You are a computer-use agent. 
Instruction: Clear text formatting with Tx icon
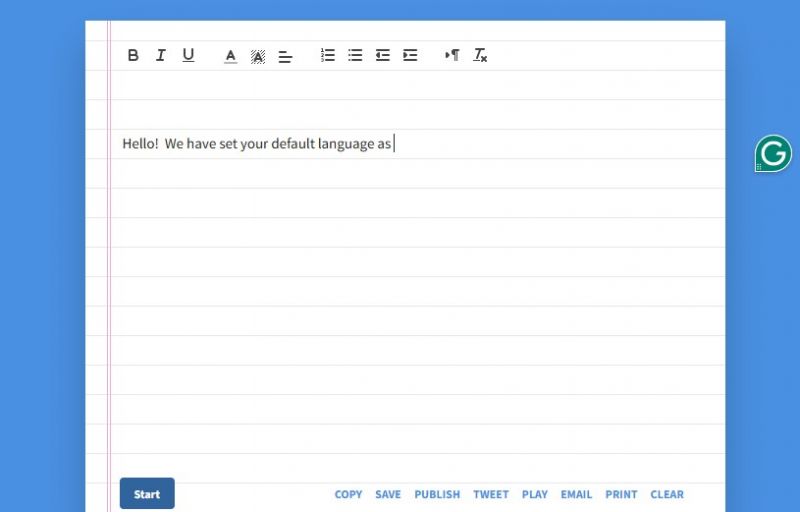480,56
